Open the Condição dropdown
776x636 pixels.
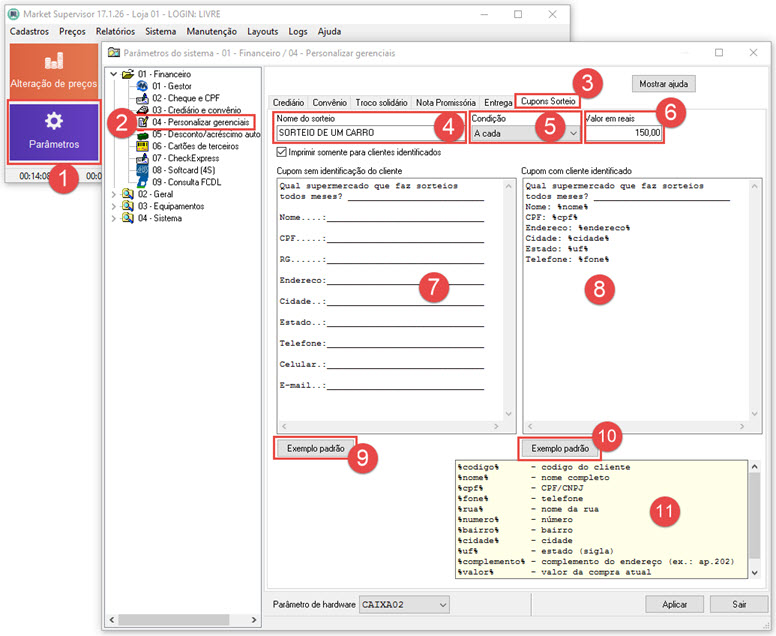525,133
